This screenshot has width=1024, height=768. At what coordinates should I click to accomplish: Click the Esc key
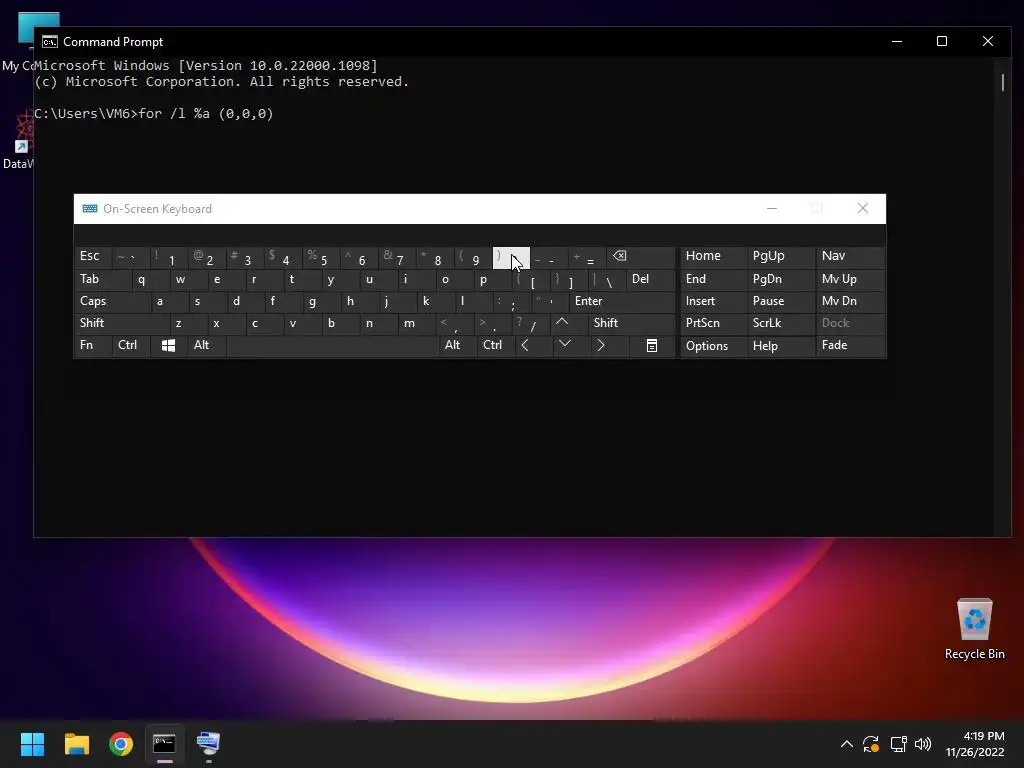pyautogui.click(x=93, y=257)
